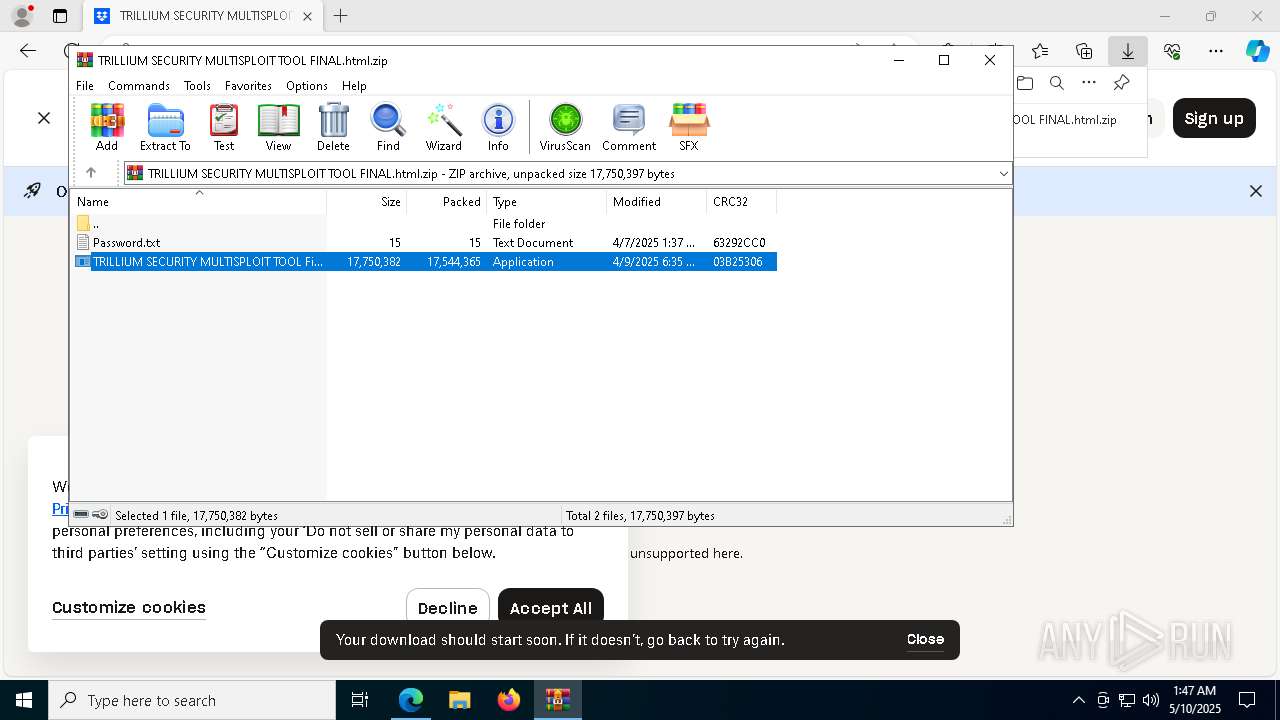Open Edge favorites star icon
Viewport: 1280px width, 720px height.
tap(1040, 51)
